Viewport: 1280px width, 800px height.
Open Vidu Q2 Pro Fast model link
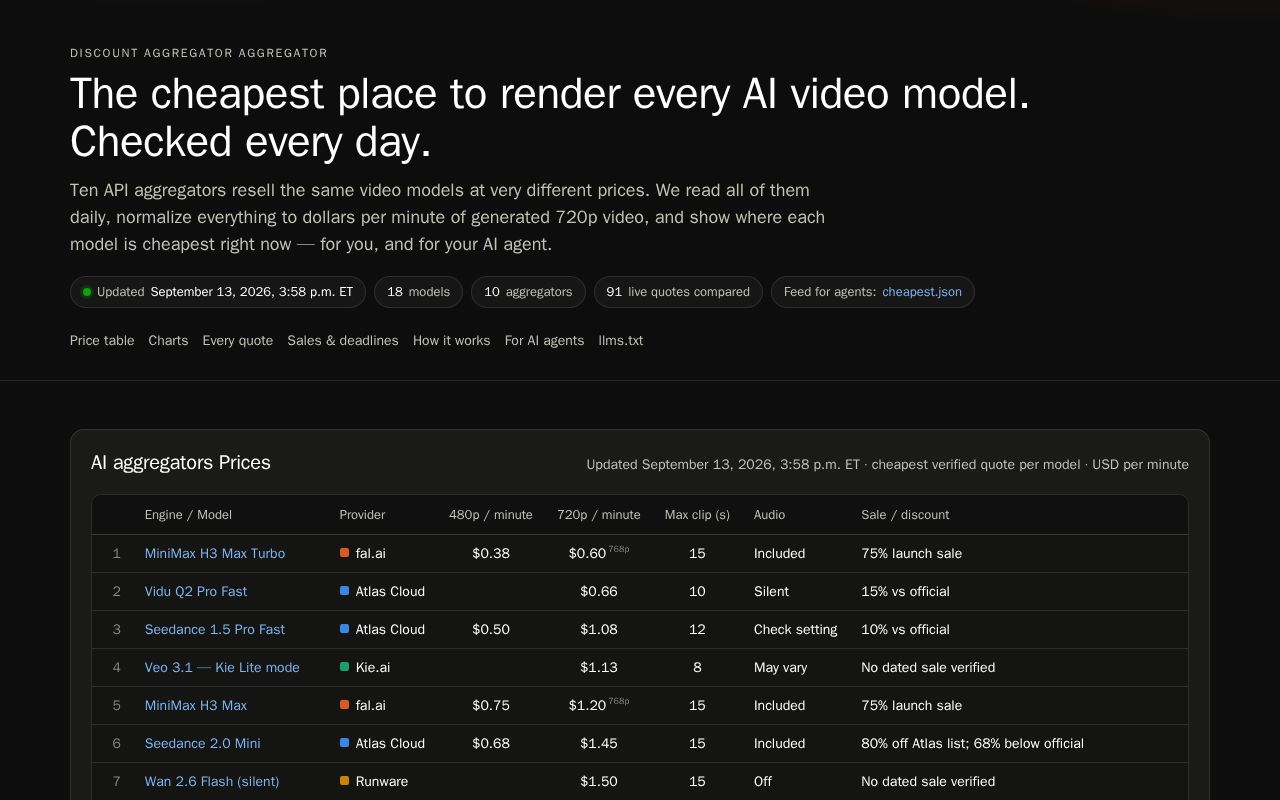(196, 591)
